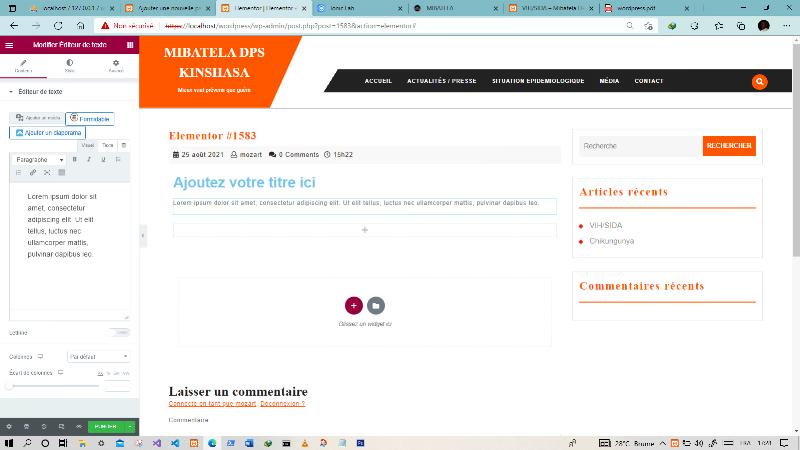
Task: Click the browser home button
Action: (x=81, y=26)
